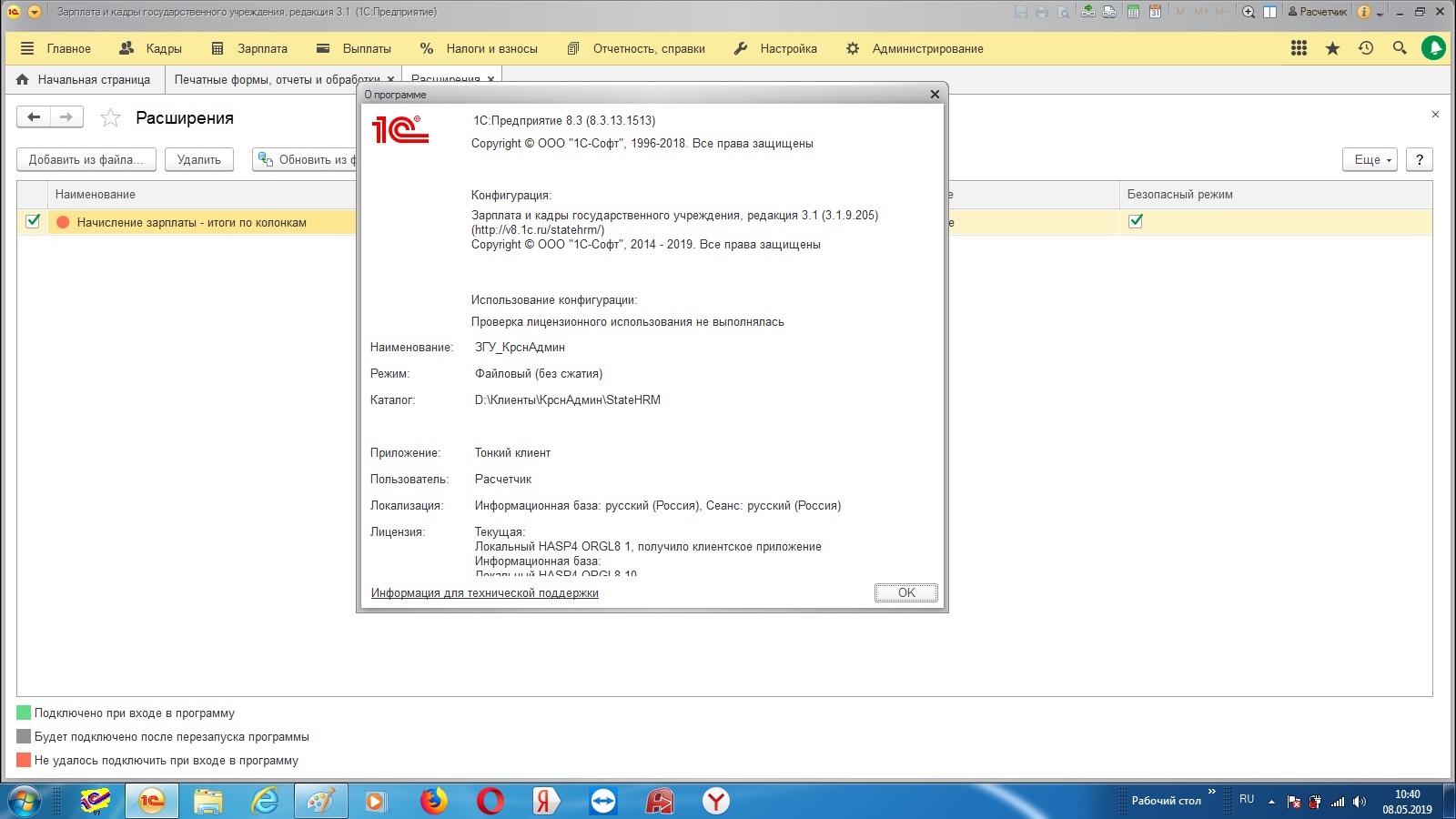The width and height of the screenshot is (1456, 819).
Task: Click the Наименование column header
Action: tap(201, 194)
